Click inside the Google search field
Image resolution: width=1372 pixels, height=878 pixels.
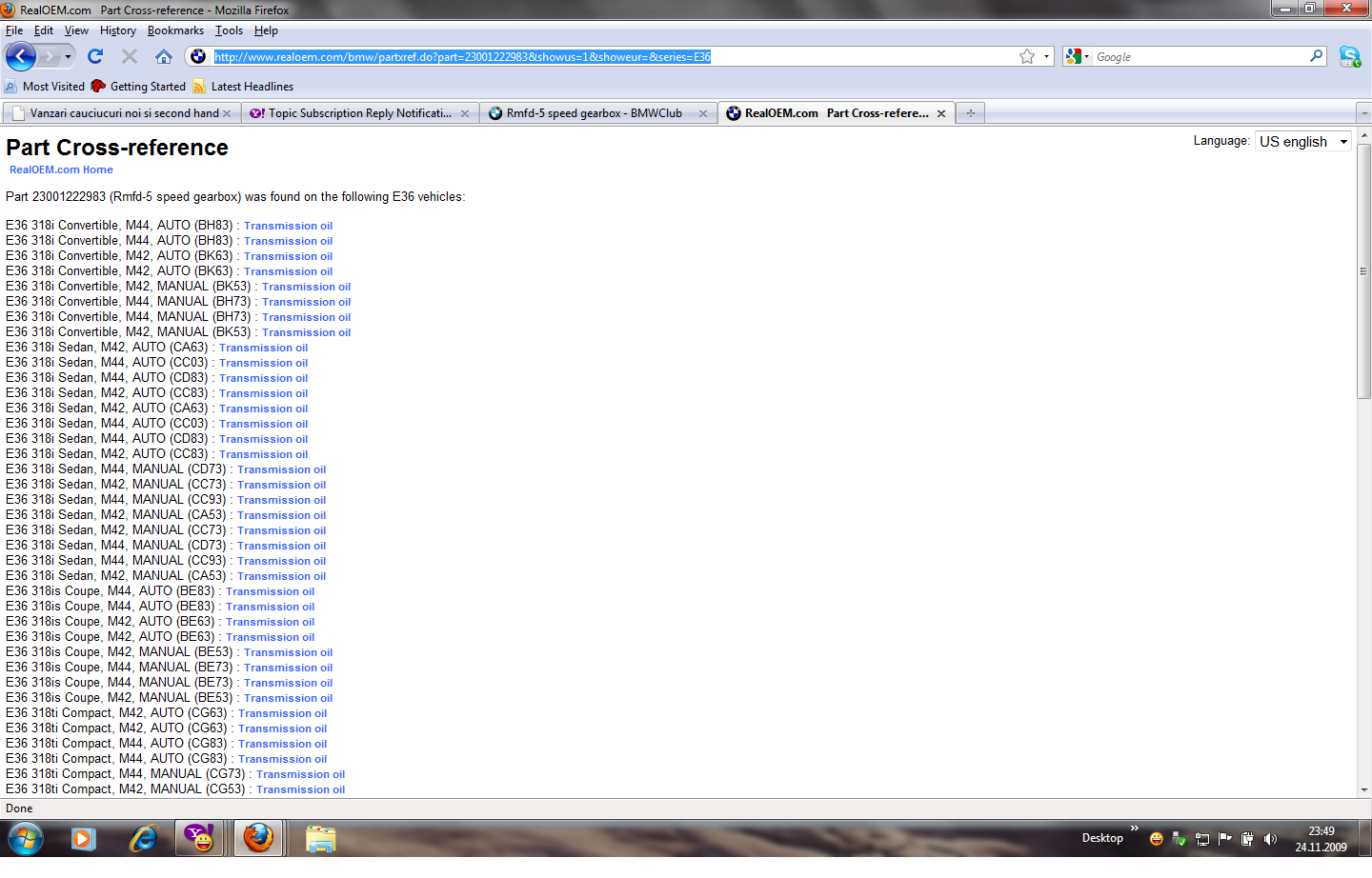point(1200,57)
